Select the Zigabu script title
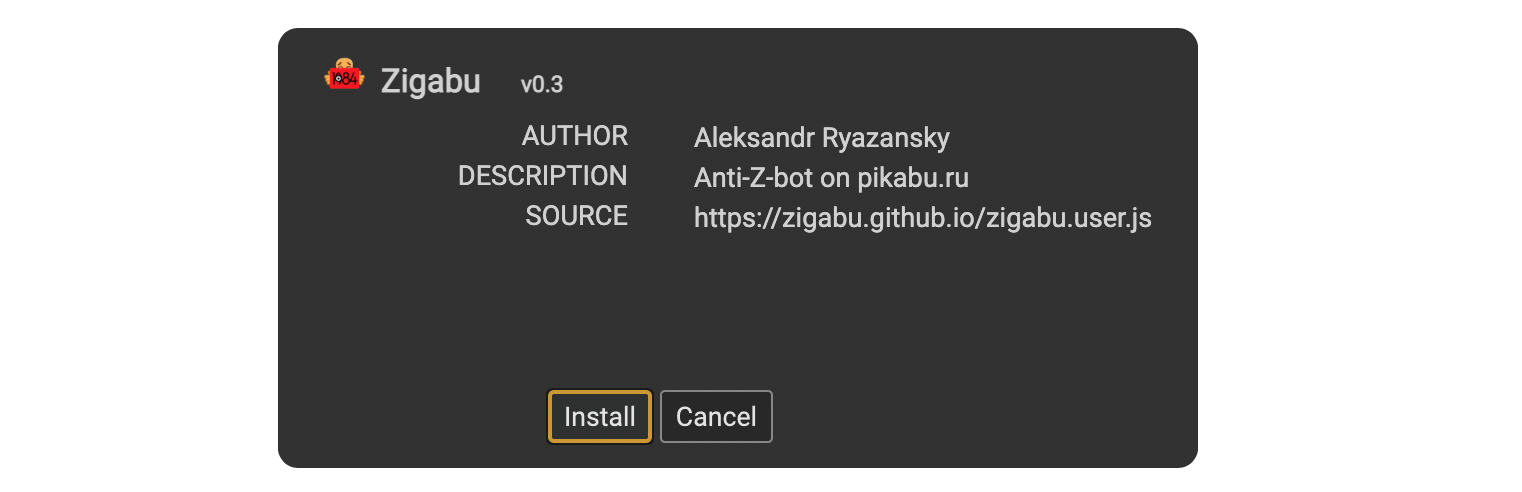Screen dimensions: 1522x492 tap(431, 81)
